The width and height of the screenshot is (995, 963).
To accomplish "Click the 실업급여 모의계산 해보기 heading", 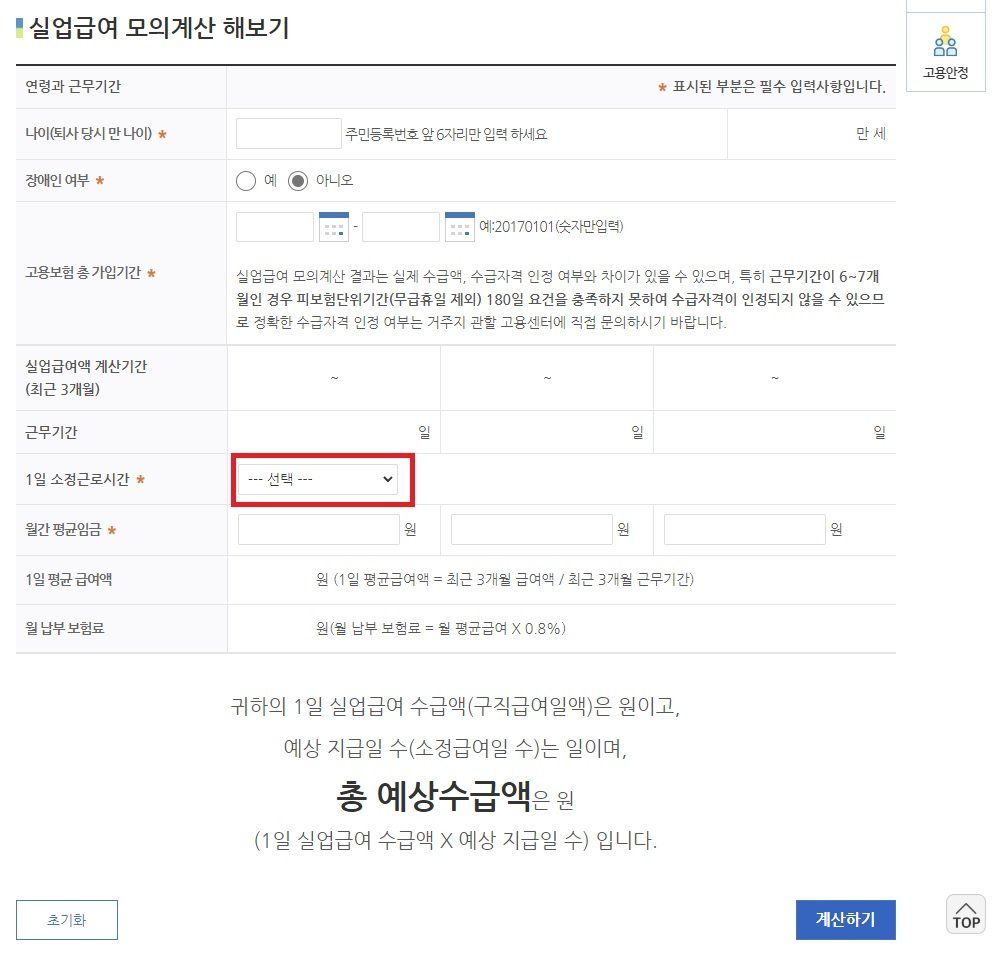I will click(159, 28).
